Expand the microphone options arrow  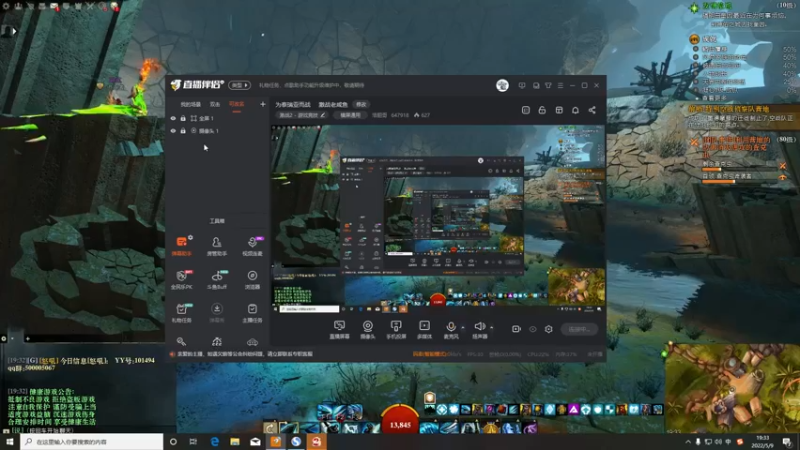click(x=463, y=328)
